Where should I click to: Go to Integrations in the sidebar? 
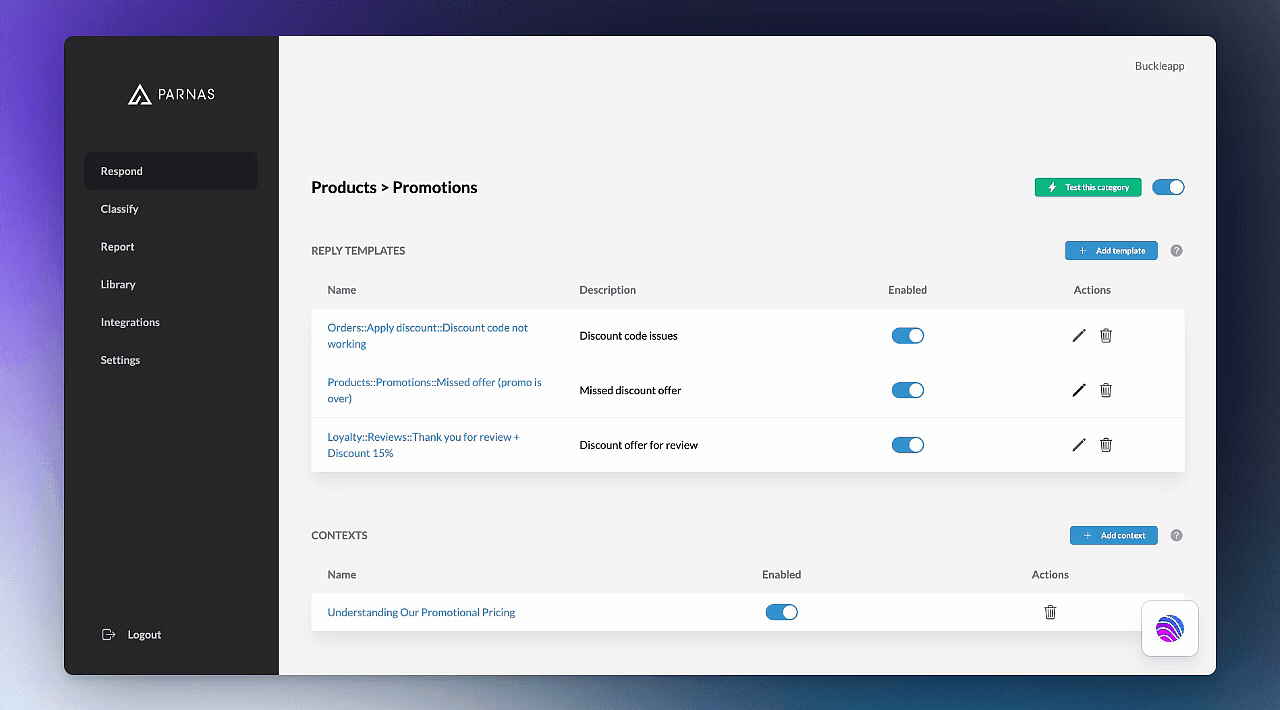point(130,322)
